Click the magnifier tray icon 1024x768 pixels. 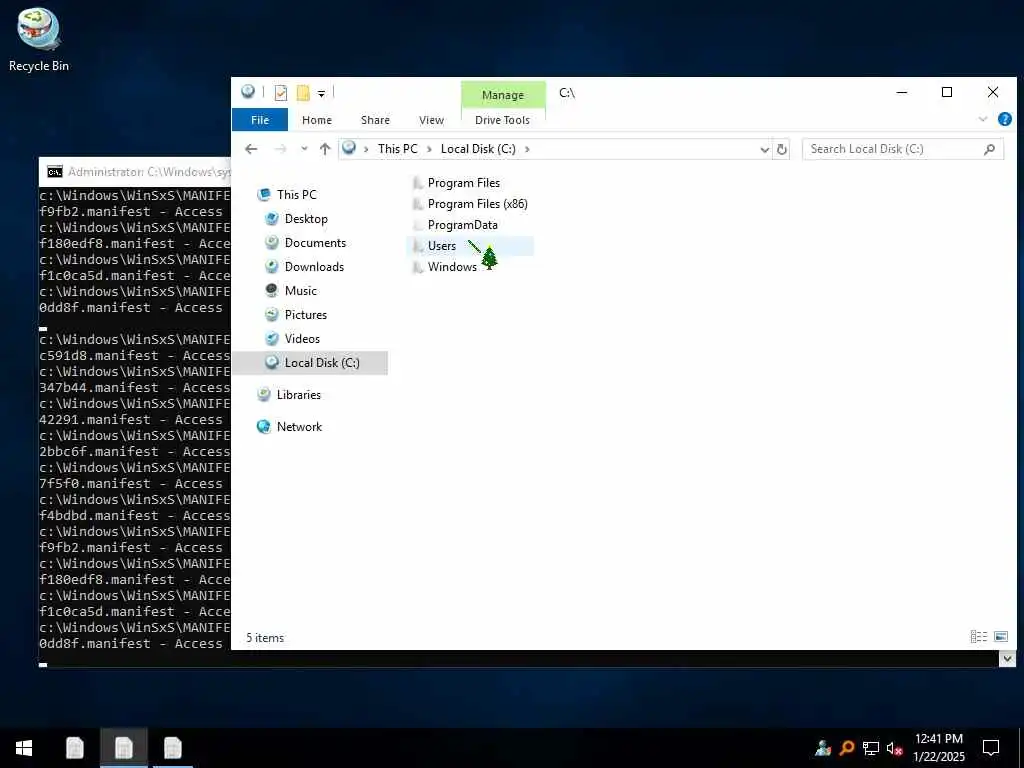click(847, 748)
